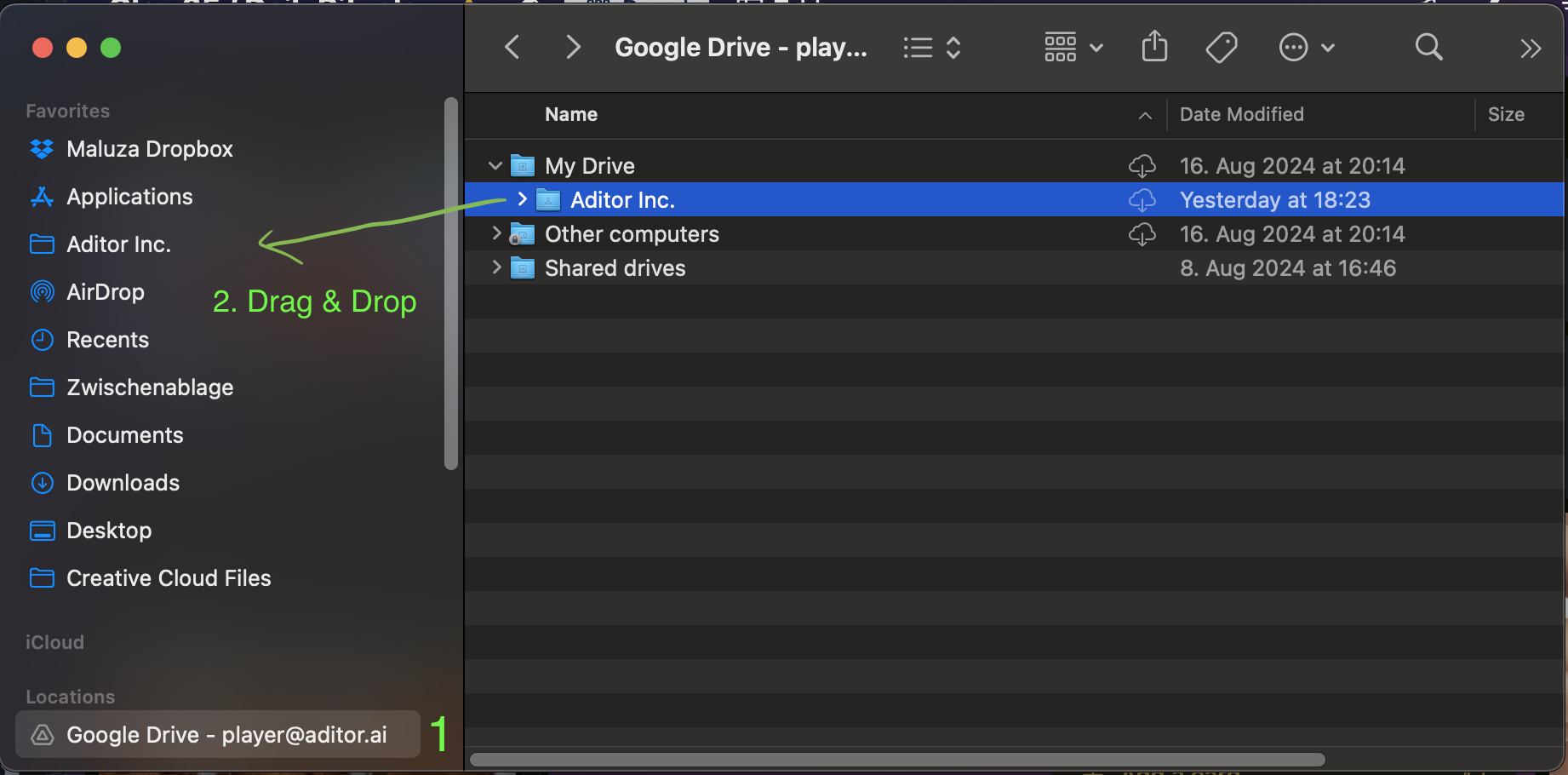Viewport: 1568px width, 775px height.
Task: Go back with the left arrow button
Action: (512, 47)
